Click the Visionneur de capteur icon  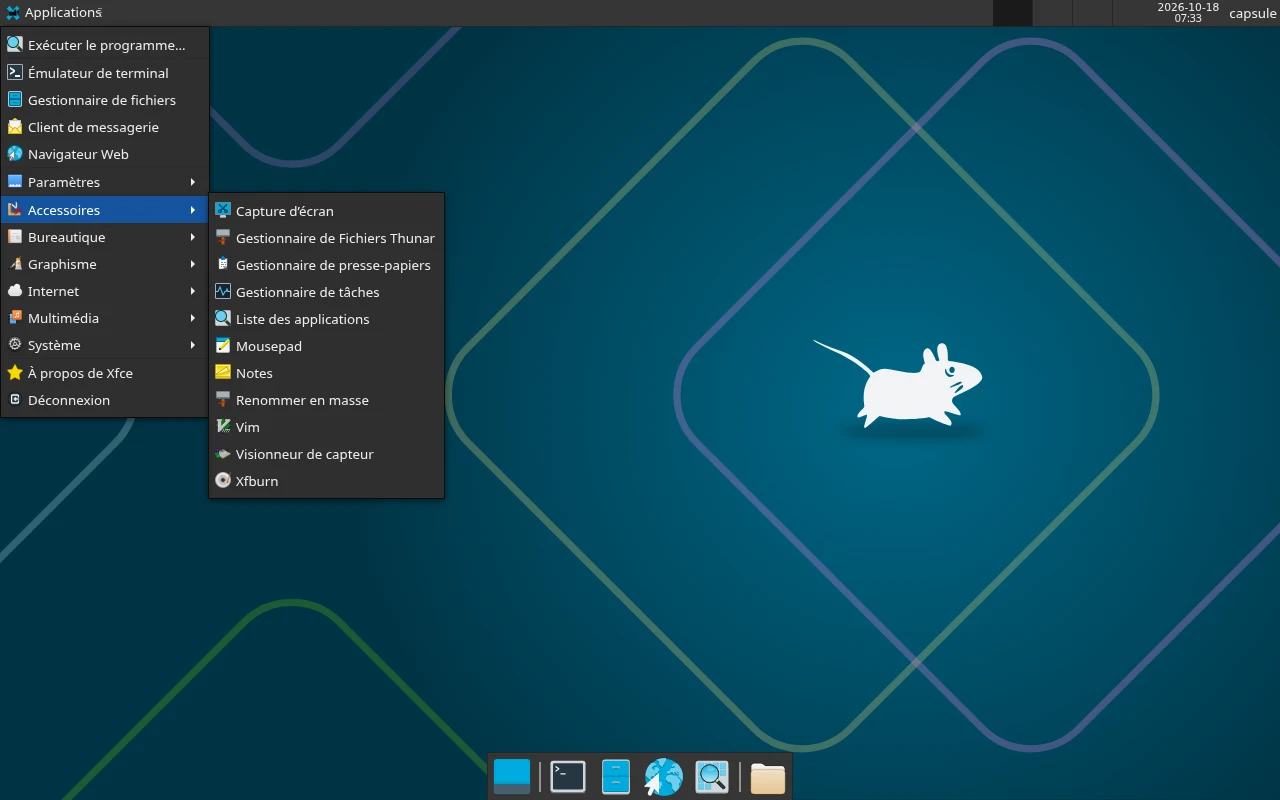point(223,454)
